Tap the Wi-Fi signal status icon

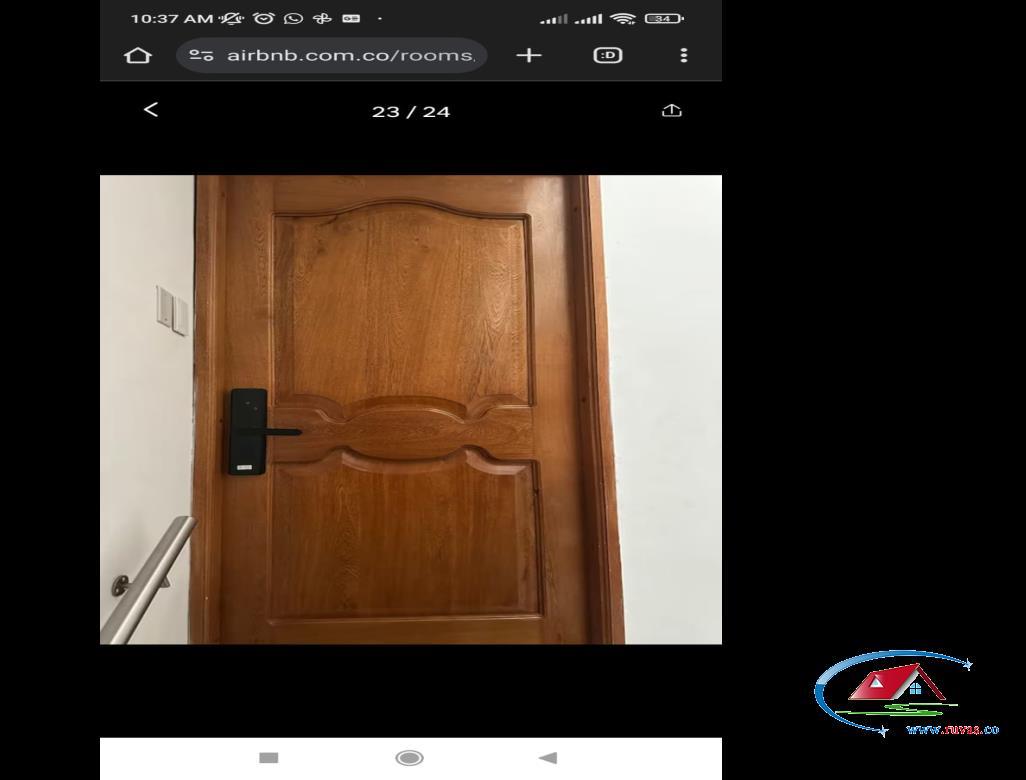point(622,18)
